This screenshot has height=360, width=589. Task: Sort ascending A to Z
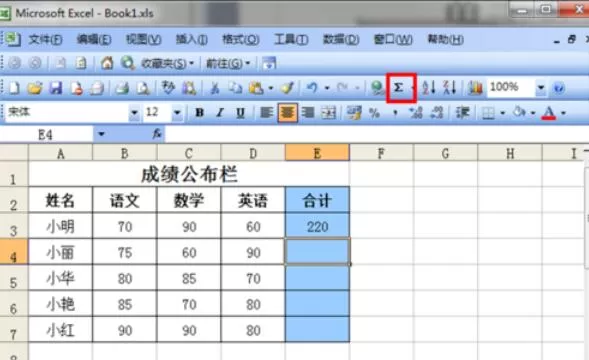(429, 88)
